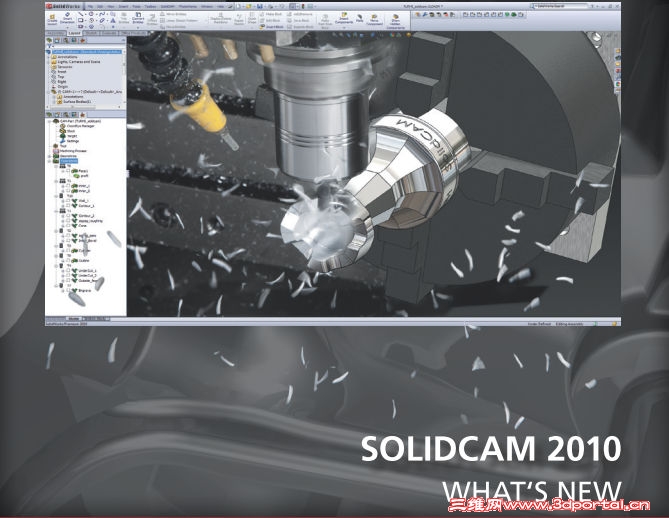The width and height of the screenshot is (669, 518).
Task: Toggle the UnderCut_2 operation checkbox
Action: (68, 275)
